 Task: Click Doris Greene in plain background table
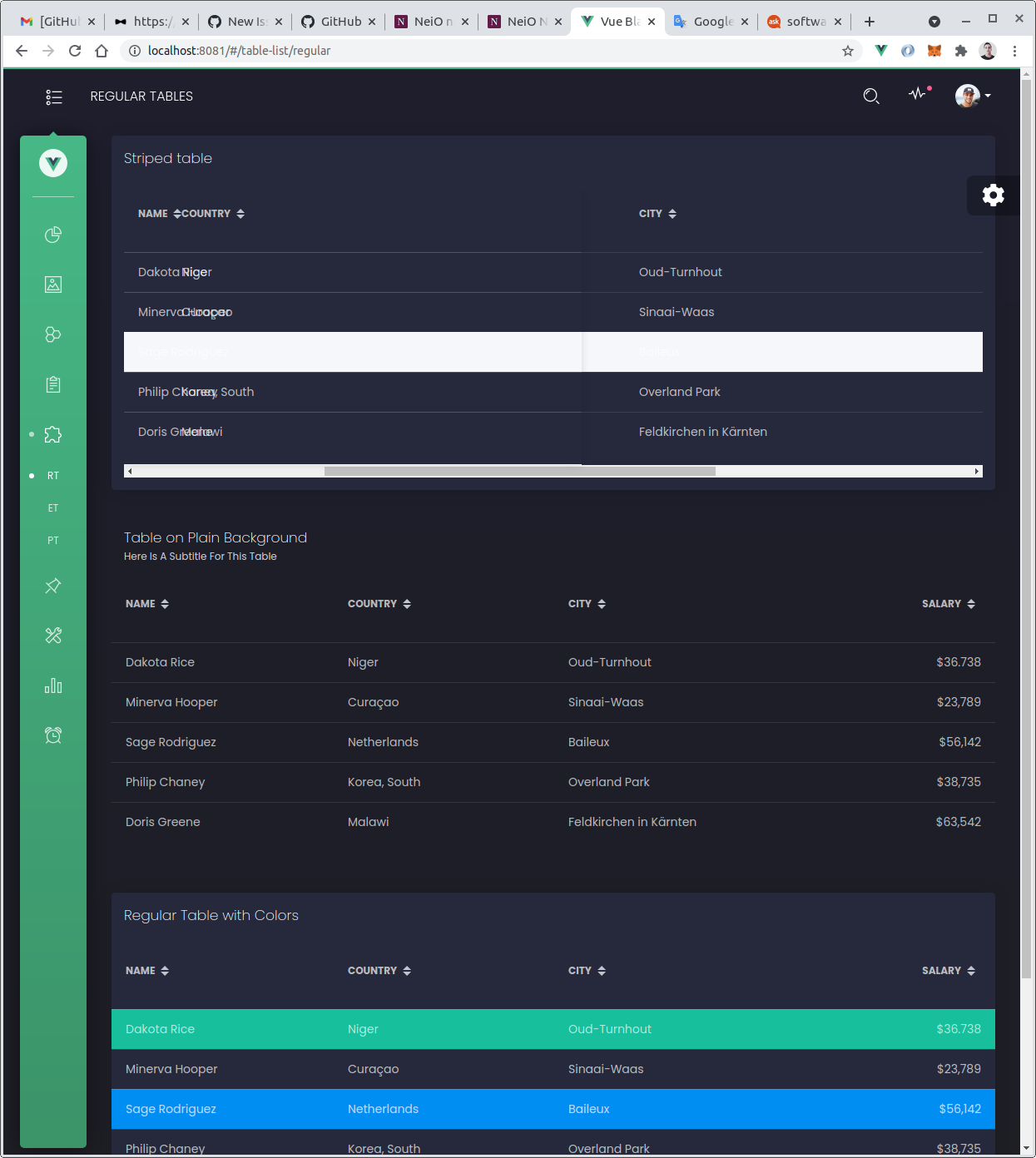coord(163,822)
